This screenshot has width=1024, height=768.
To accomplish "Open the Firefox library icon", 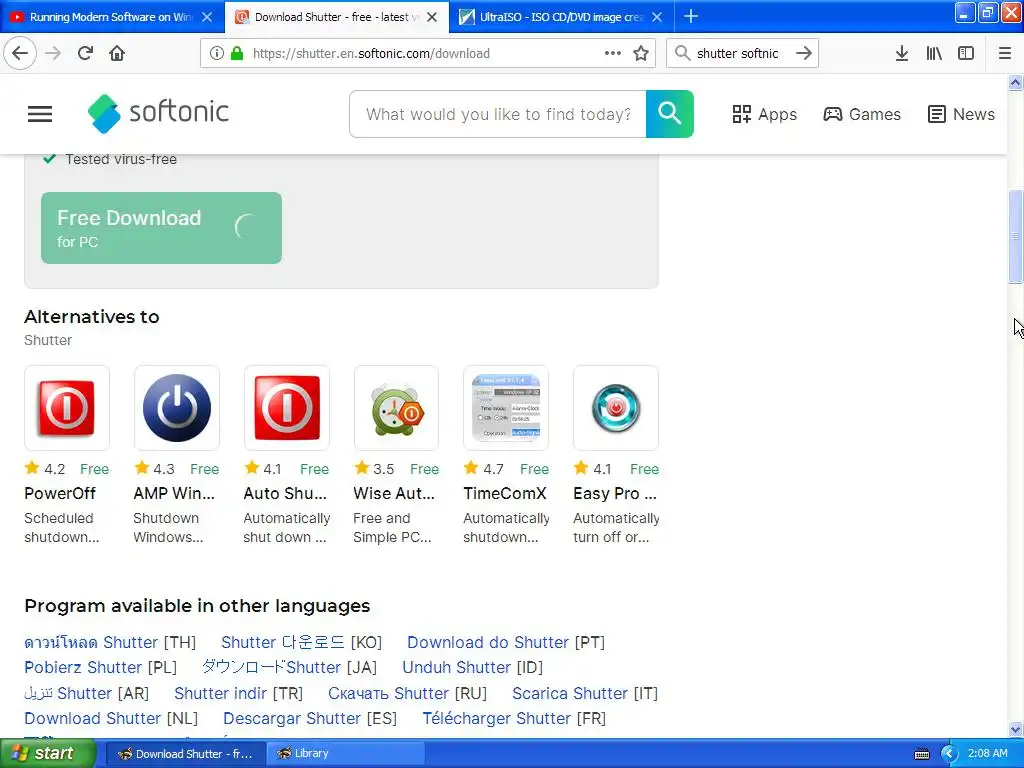I will (934, 53).
